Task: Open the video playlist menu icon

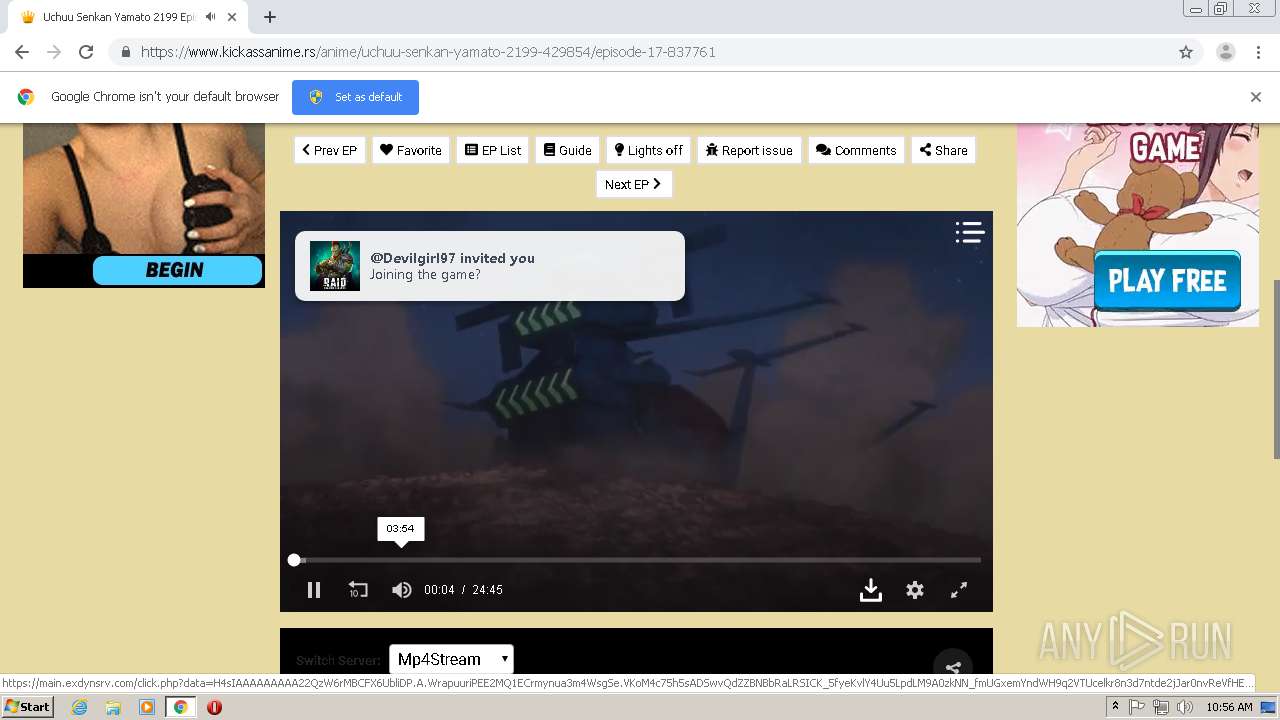Action: click(969, 232)
